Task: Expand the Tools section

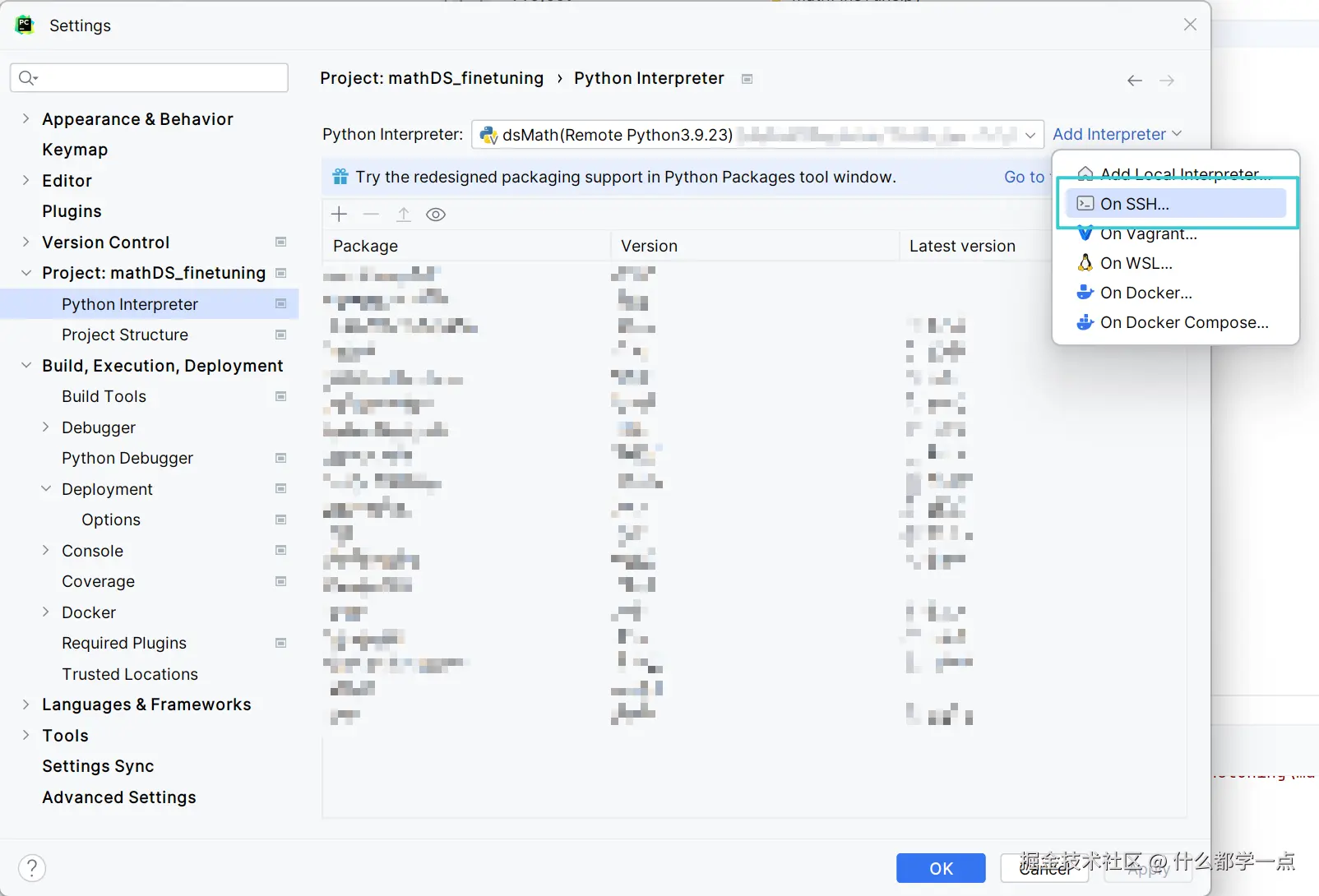Action: pyautogui.click(x=25, y=735)
